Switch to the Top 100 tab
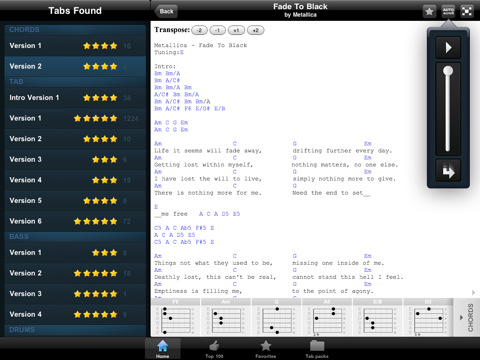Image resolution: width=480 pixels, height=360 pixels. pyautogui.click(x=214, y=349)
